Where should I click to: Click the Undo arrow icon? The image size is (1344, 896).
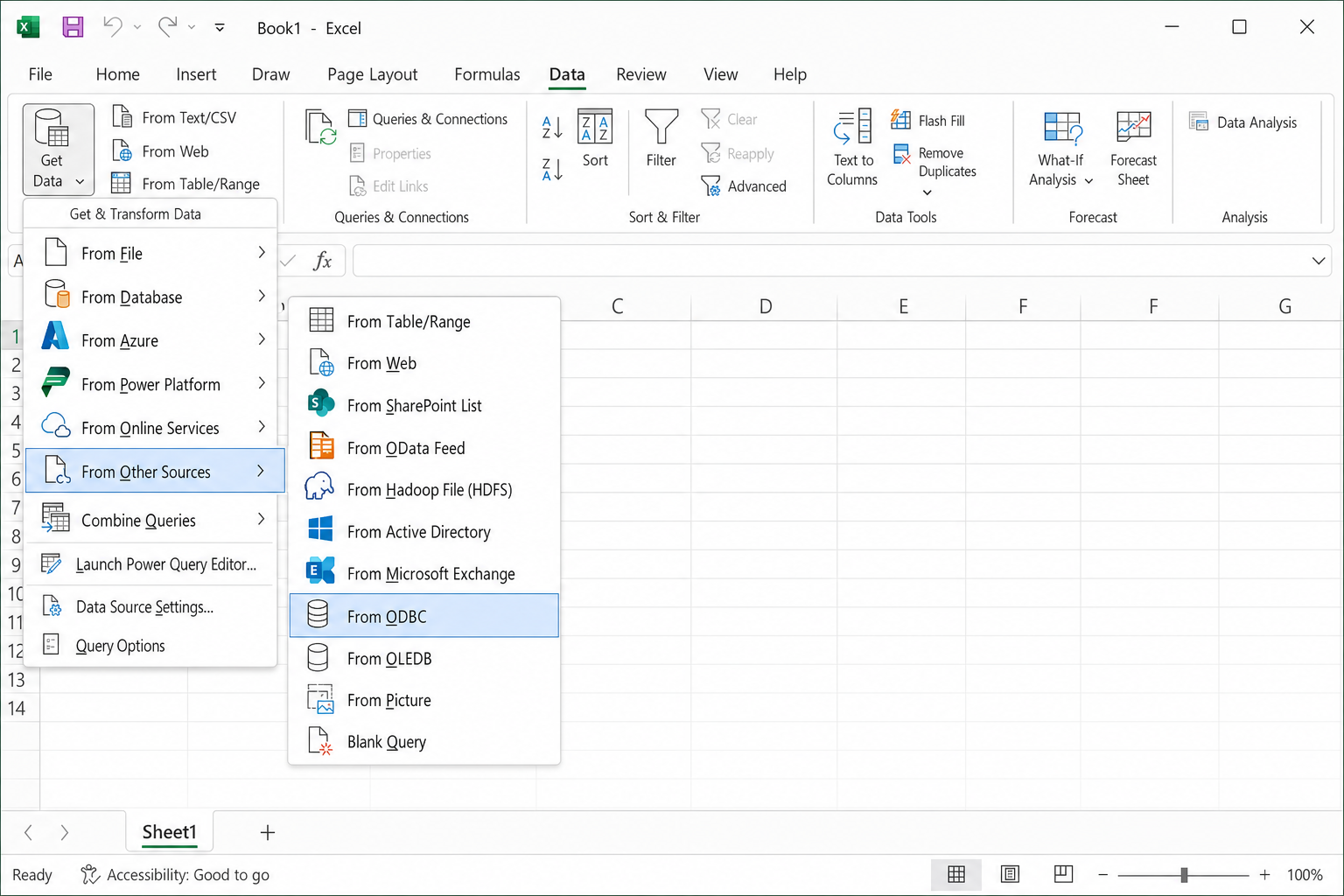click(x=112, y=26)
